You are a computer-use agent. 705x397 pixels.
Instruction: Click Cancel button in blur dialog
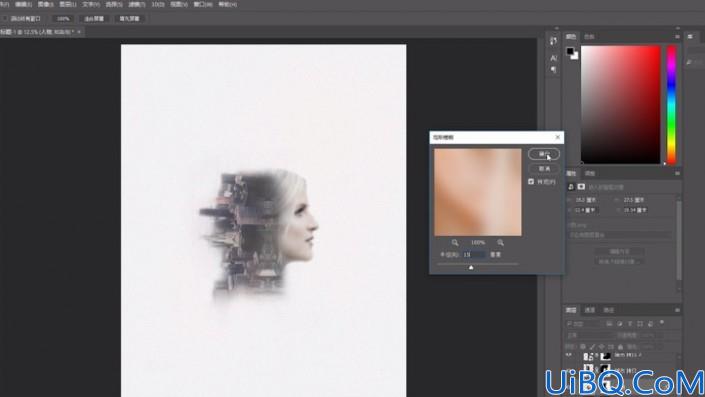click(x=544, y=169)
